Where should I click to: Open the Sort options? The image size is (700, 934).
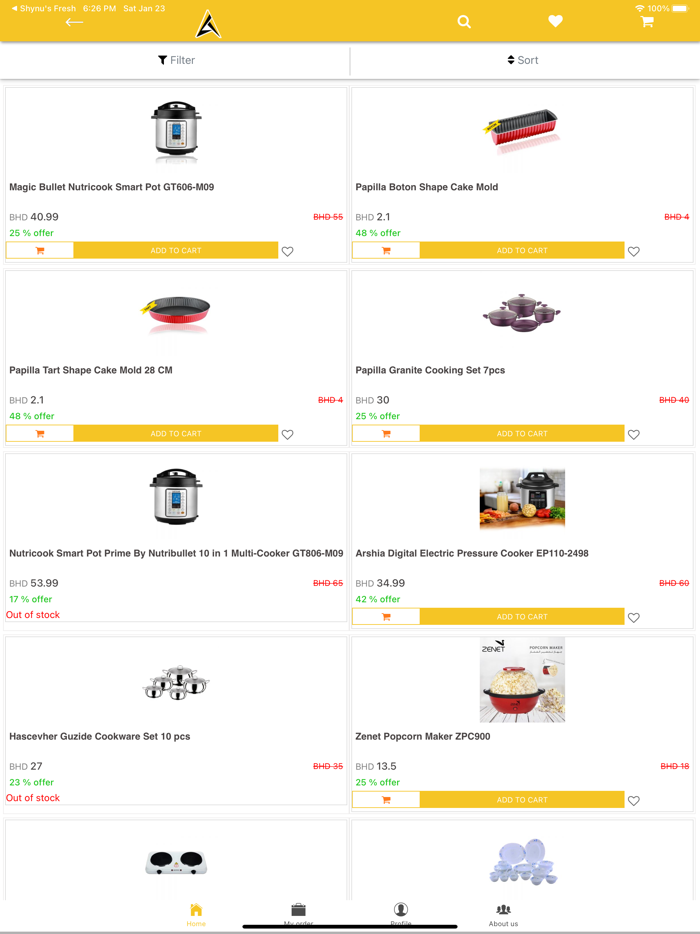point(523,60)
